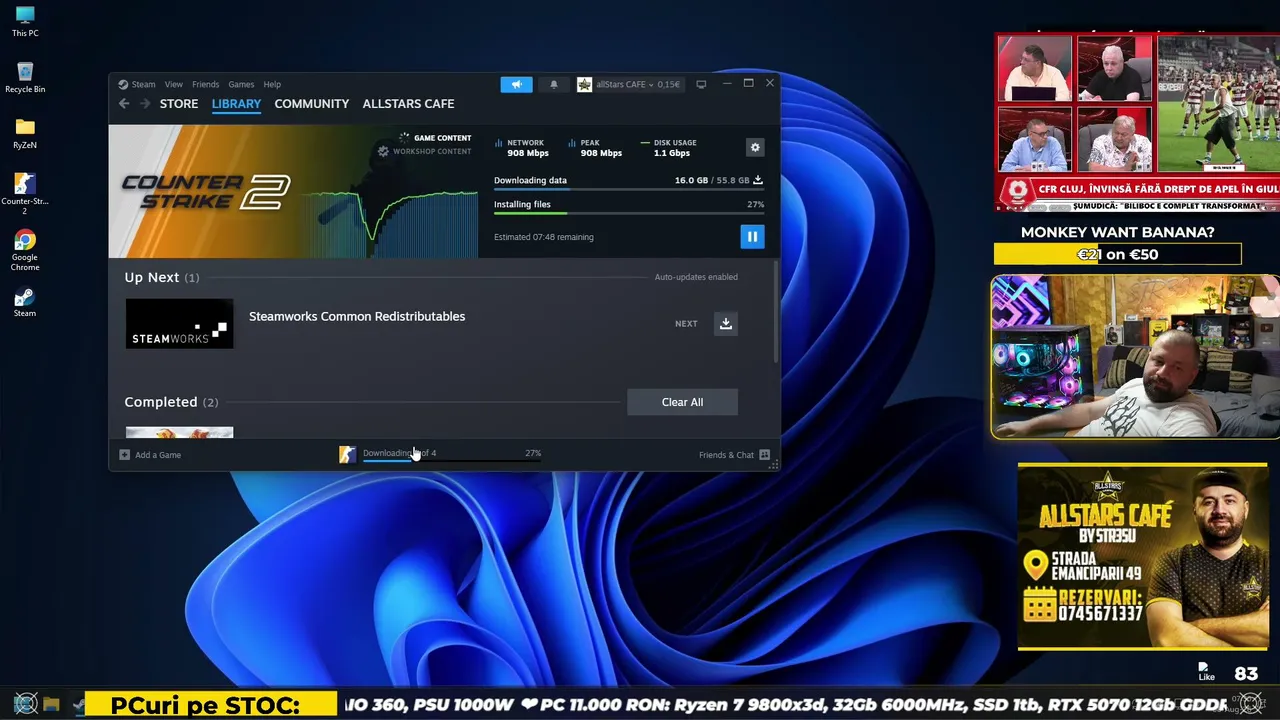Open File Explorer from the taskbar
Screen dimensions: 1280x720
pos(51,704)
